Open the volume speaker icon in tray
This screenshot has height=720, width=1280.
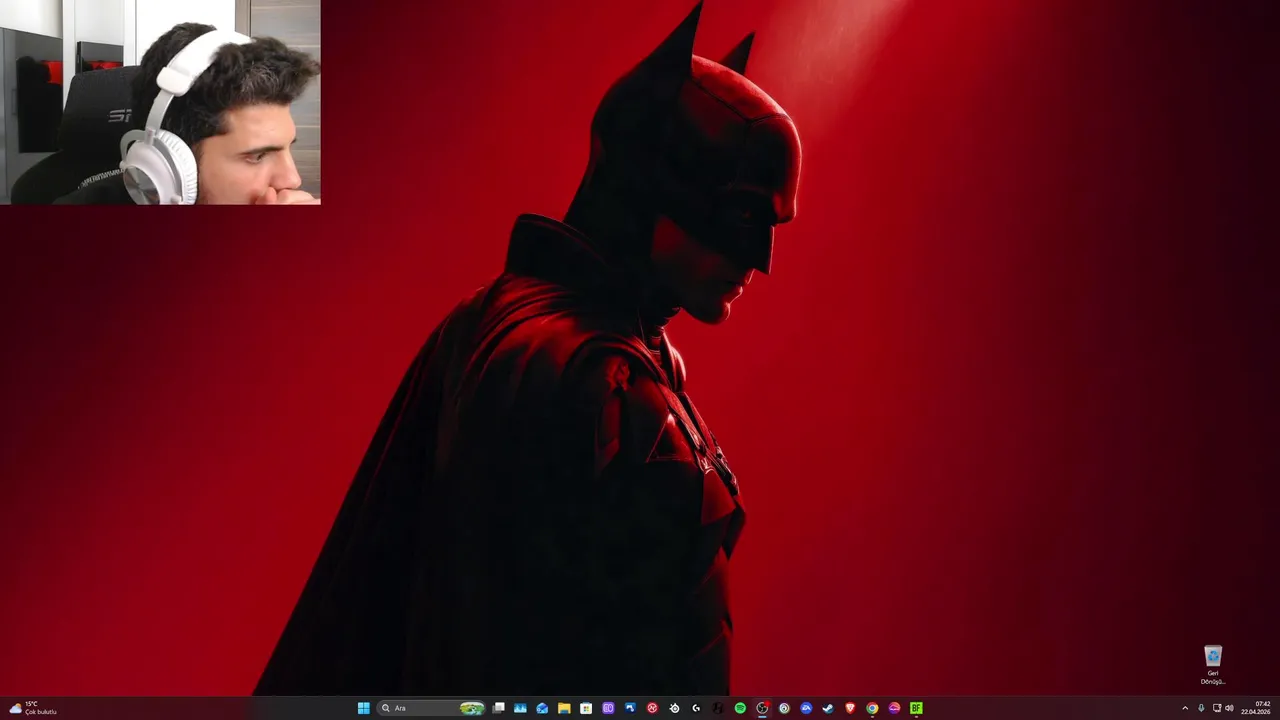1229,708
